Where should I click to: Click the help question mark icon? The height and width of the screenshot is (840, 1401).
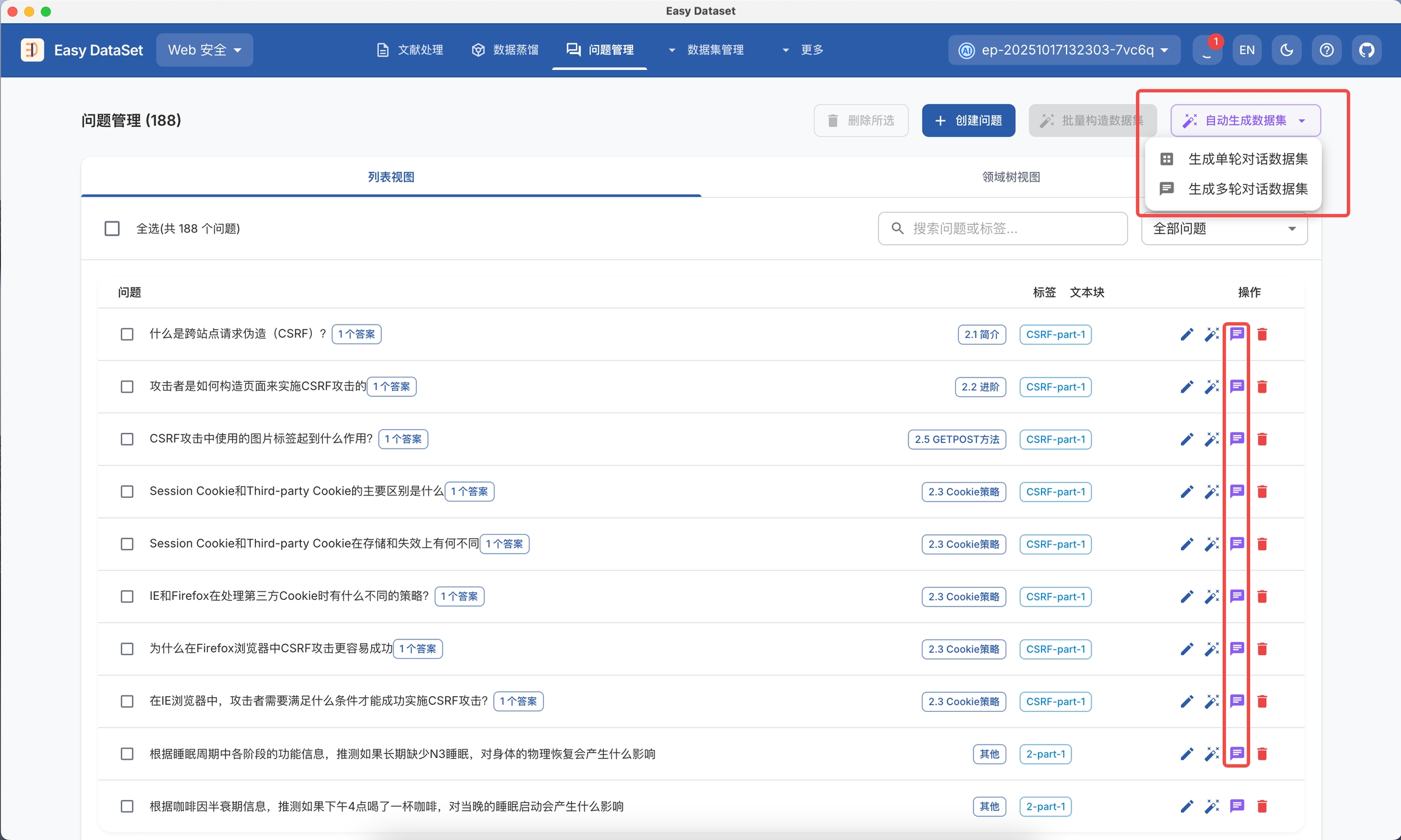coord(1326,50)
